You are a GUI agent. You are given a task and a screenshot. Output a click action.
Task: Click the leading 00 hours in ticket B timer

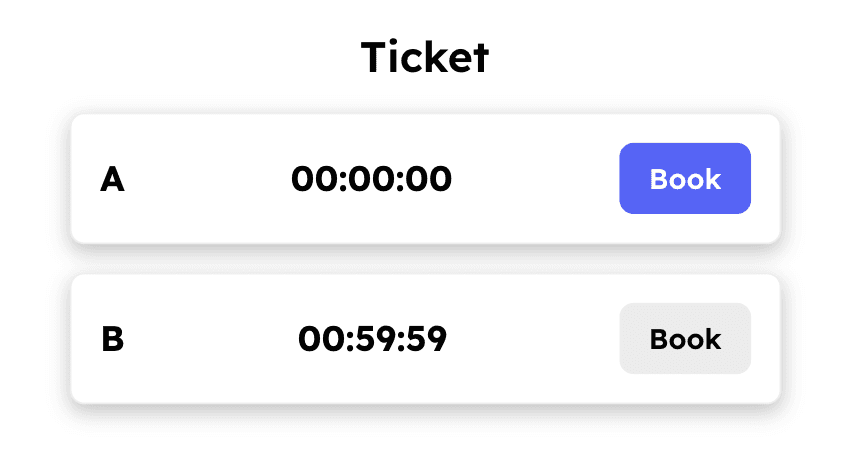(x=321, y=339)
